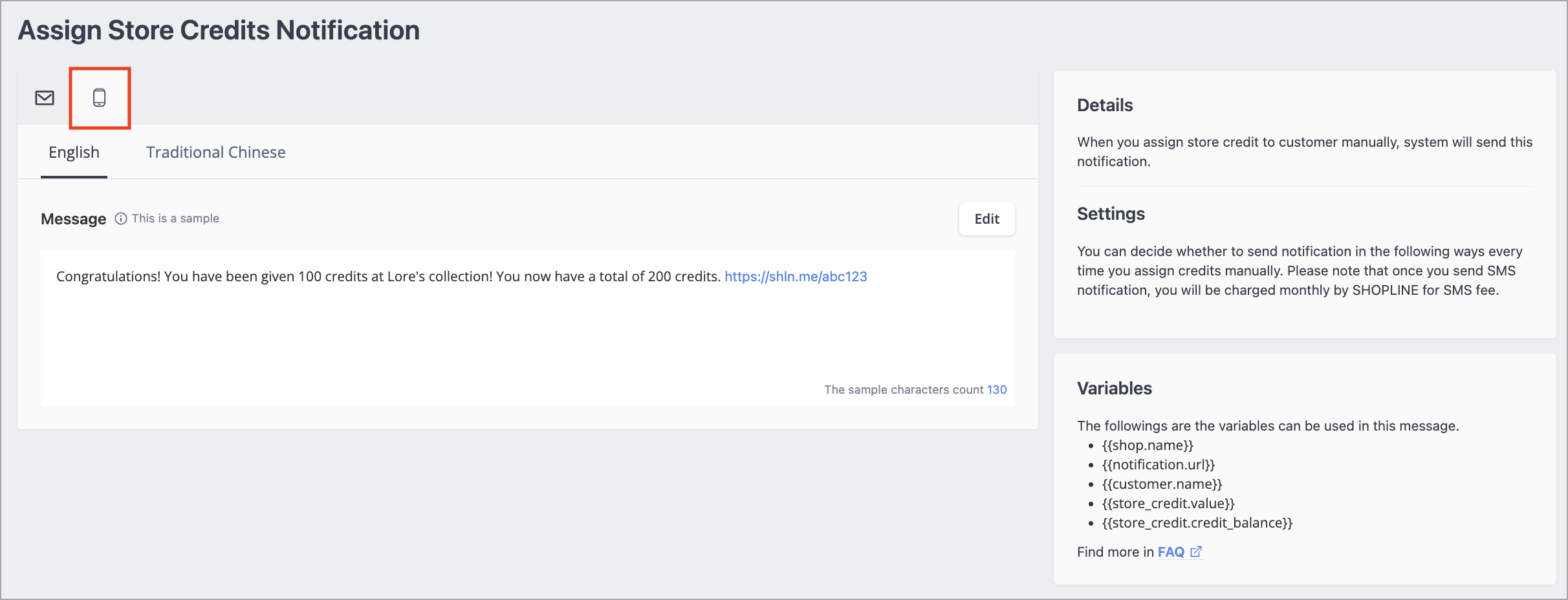1568x600 pixels.
Task: Click the Message label
Action: coord(73,219)
